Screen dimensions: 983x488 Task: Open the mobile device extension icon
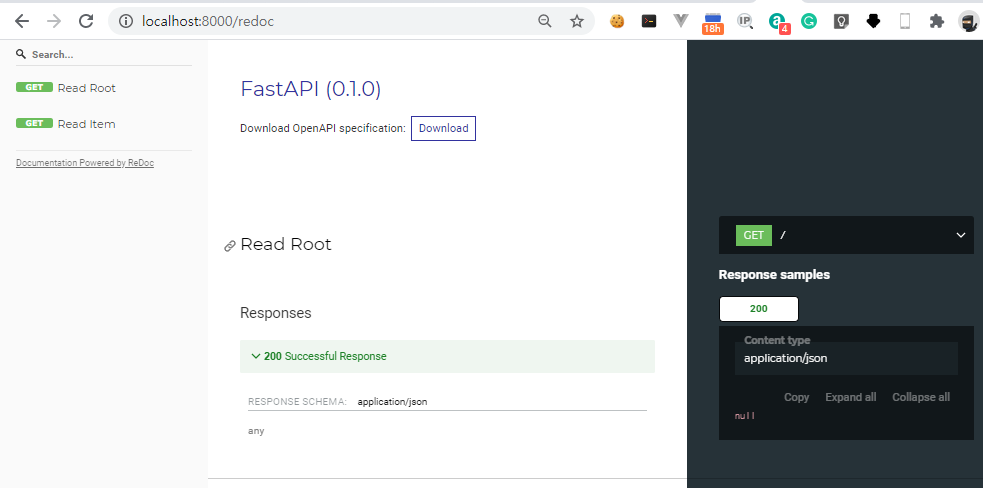click(x=905, y=21)
